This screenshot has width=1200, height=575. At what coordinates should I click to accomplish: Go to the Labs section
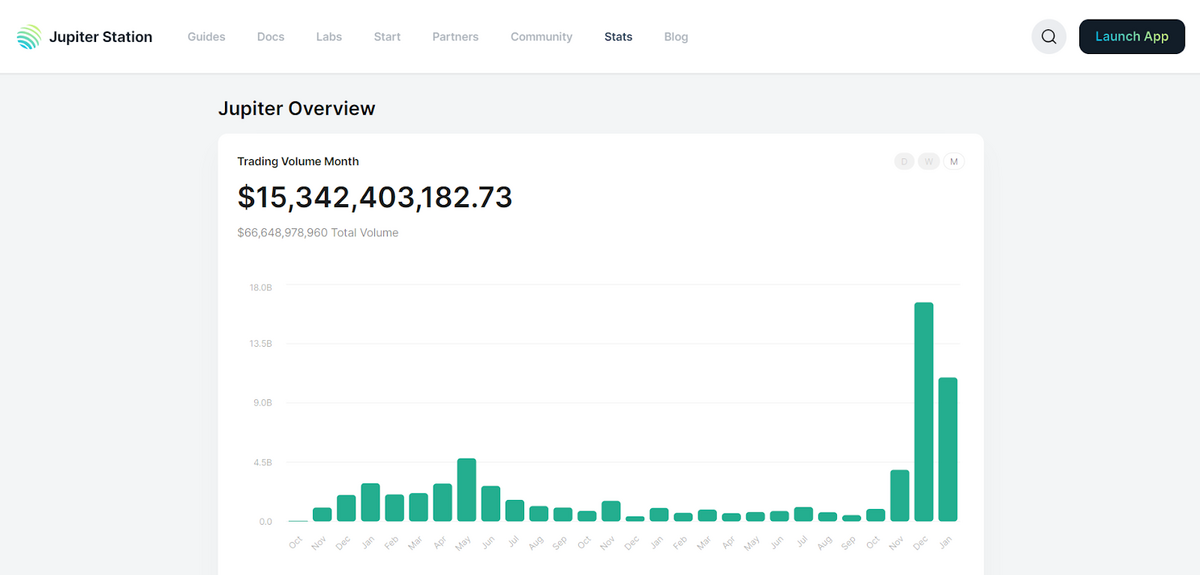point(329,37)
